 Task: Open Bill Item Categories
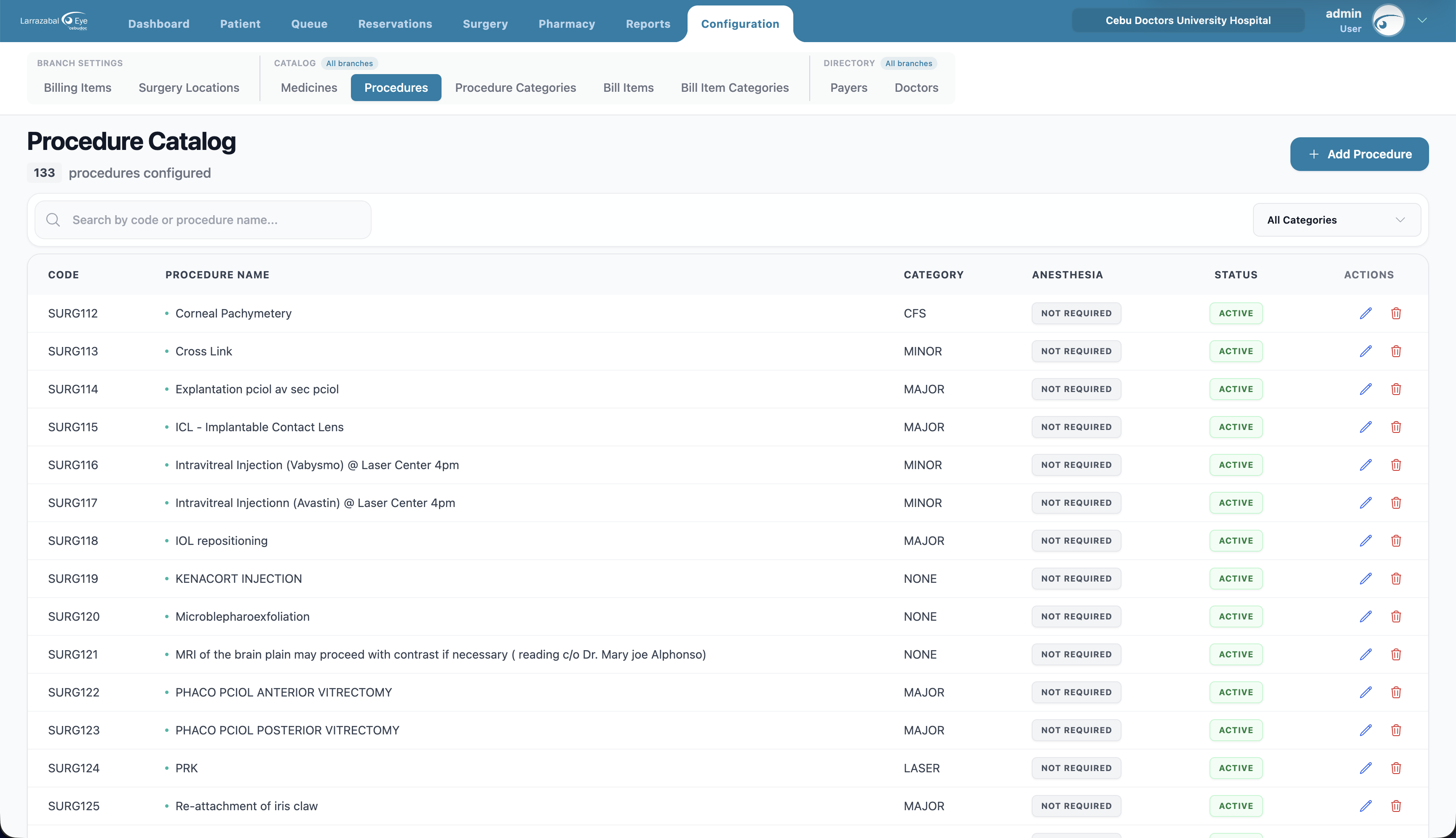click(x=735, y=88)
